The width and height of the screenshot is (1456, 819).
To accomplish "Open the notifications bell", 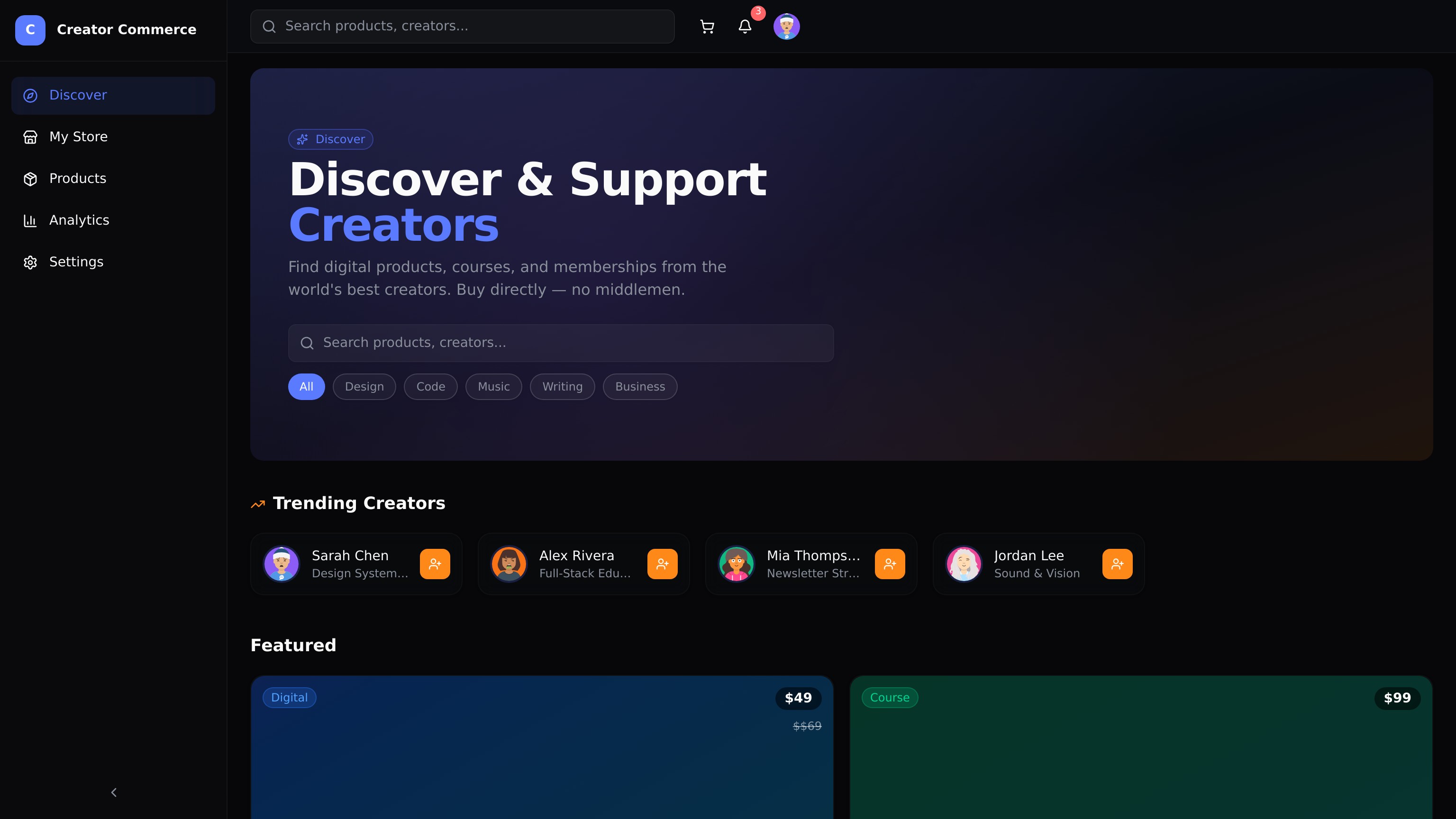I will point(745,27).
